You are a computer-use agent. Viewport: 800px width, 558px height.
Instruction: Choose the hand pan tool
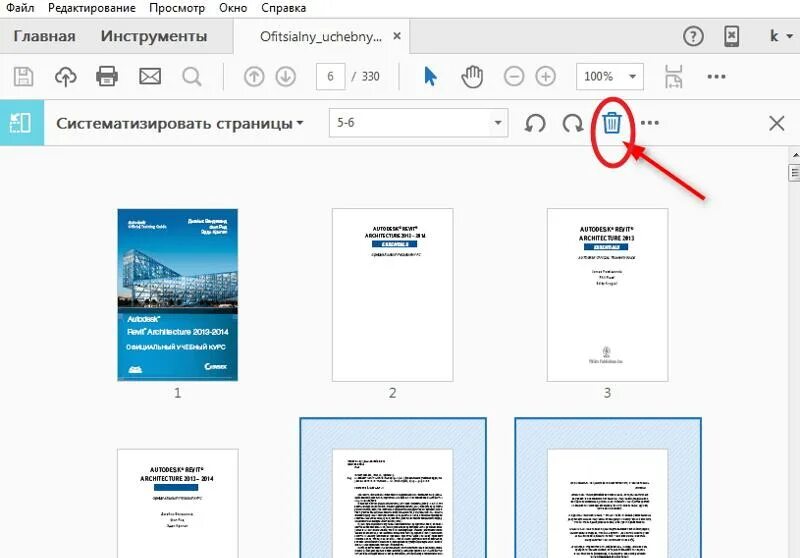(472, 77)
